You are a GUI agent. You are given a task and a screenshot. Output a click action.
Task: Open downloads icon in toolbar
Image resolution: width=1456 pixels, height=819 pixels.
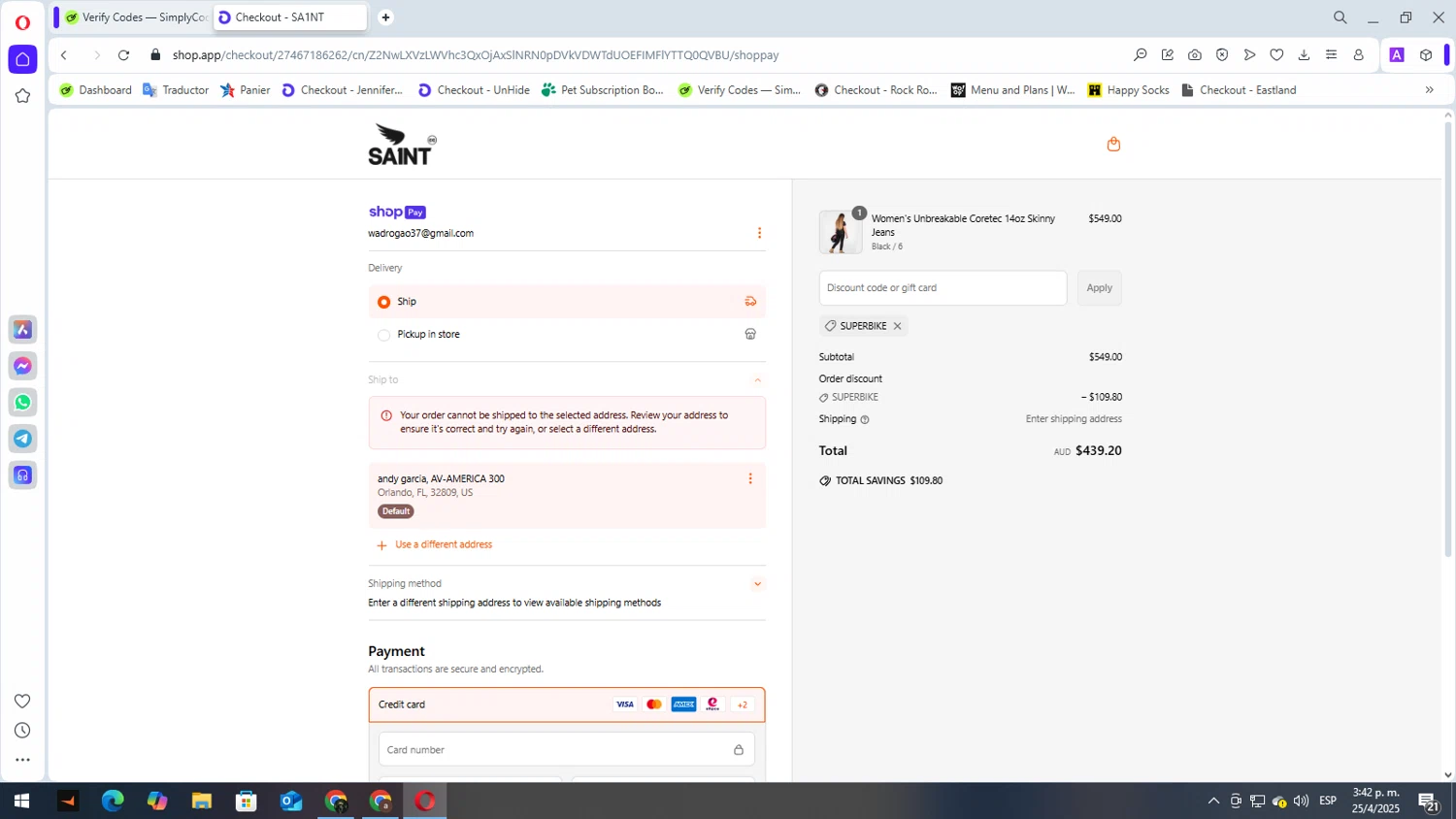click(x=1304, y=55)
